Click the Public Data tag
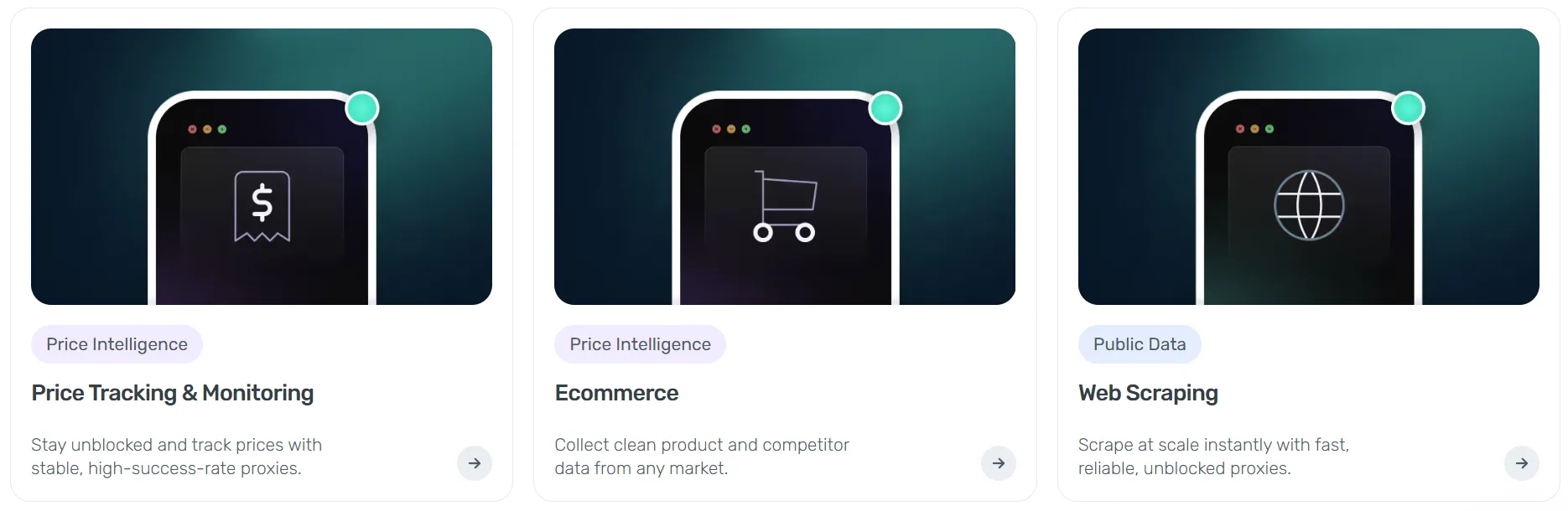This screenshot has height=511, width=1568. [x=1140, y=344]
